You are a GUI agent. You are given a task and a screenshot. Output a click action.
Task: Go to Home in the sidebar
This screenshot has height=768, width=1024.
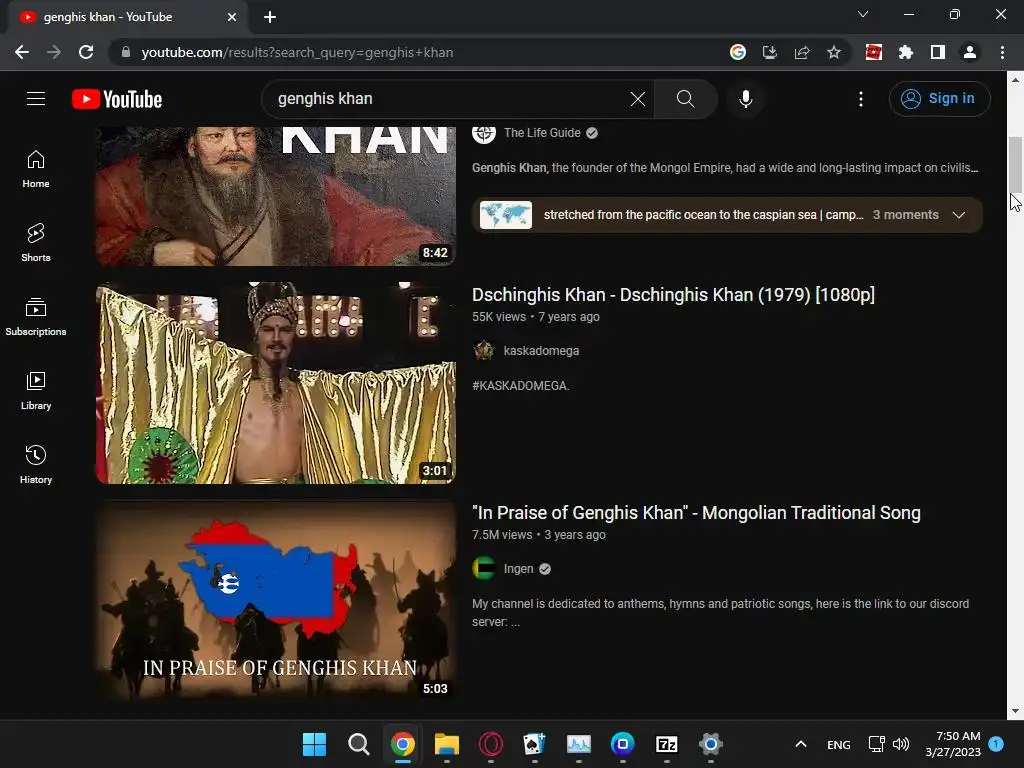click(x=36, y=168)
